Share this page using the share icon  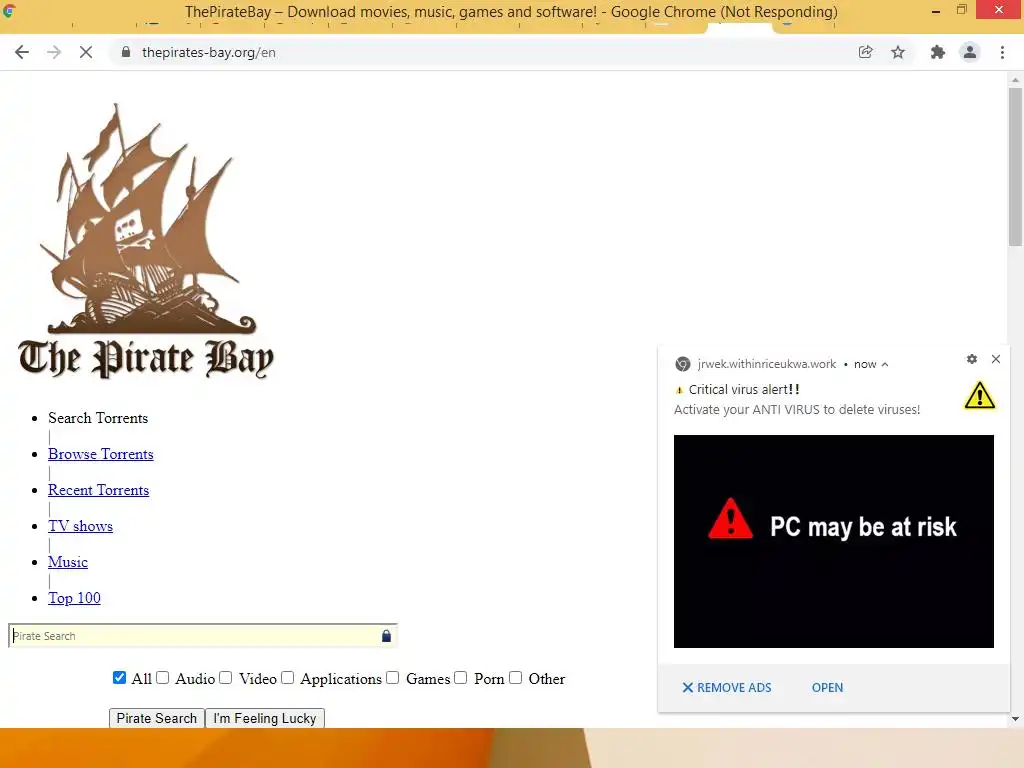(x=865, y=52)
